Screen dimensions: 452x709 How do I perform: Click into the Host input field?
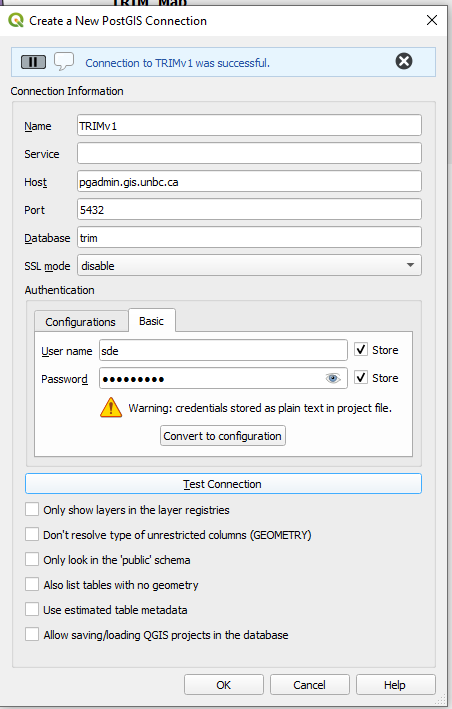pyautogui.click(x=249, y=181)
